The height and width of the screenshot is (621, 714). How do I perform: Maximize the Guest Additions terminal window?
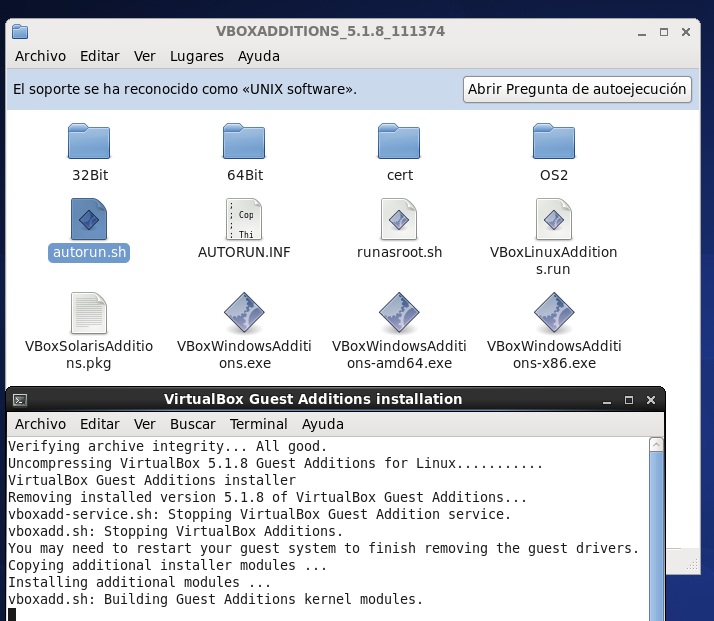click(x=629, y=400)
